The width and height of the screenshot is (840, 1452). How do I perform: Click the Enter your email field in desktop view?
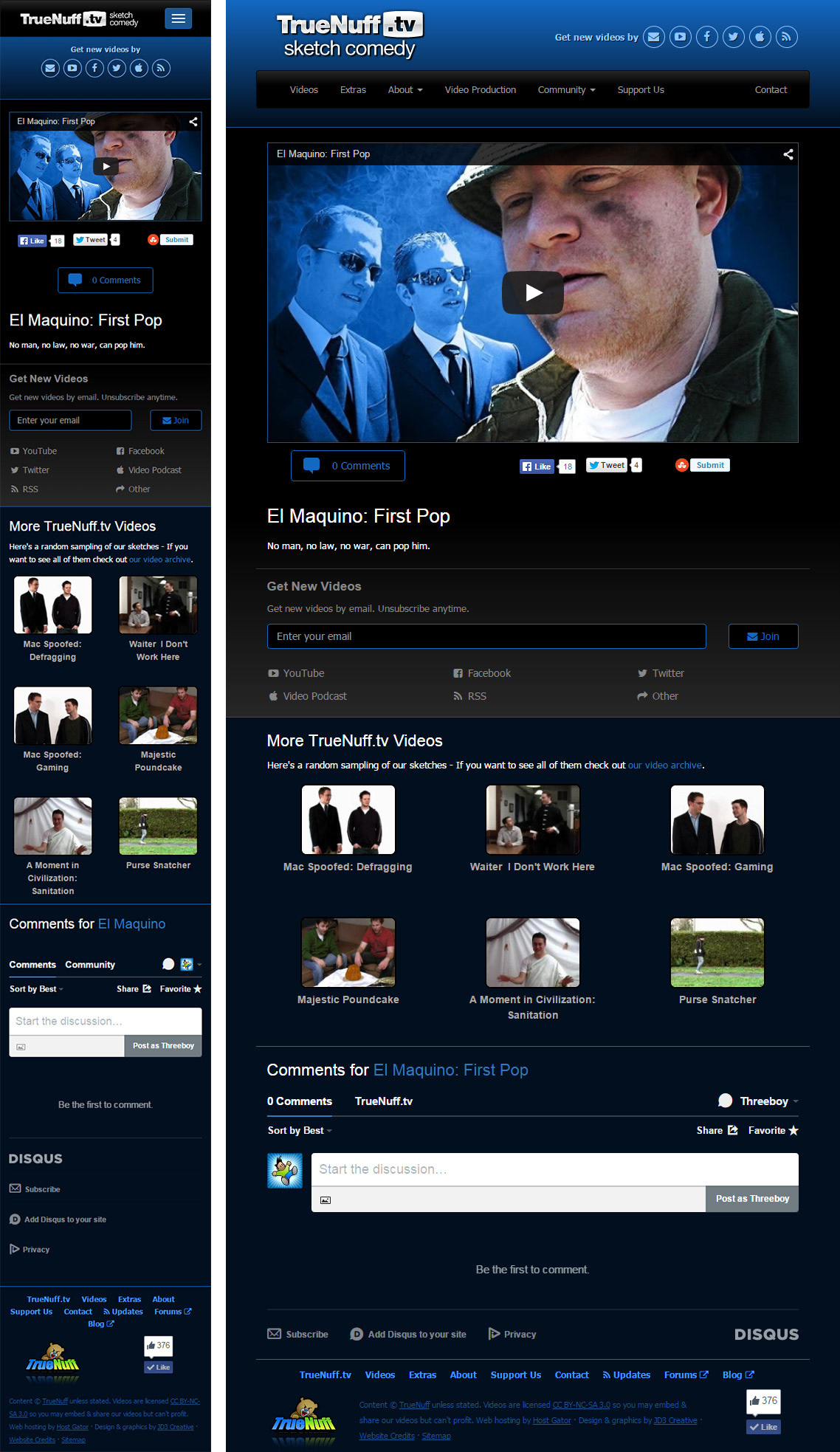(486, 636)
